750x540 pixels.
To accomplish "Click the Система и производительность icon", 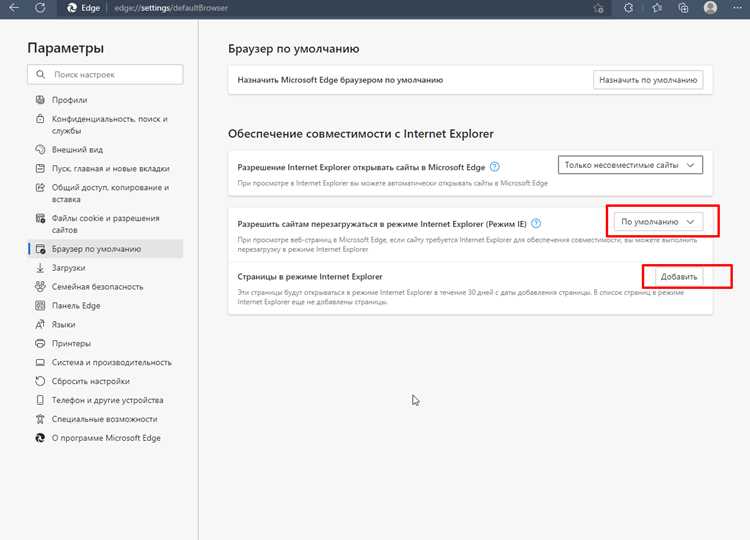I will point(40,363).
